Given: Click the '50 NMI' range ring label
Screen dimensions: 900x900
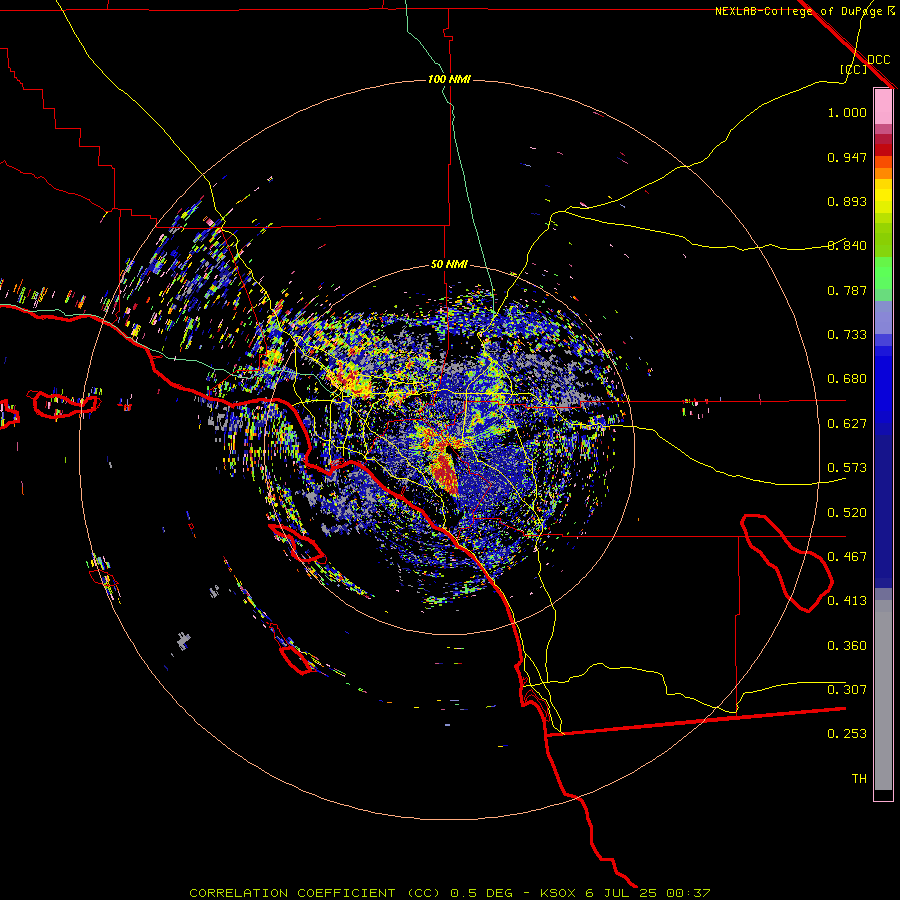Looking at the screenshot, I should tap(449, 264).
